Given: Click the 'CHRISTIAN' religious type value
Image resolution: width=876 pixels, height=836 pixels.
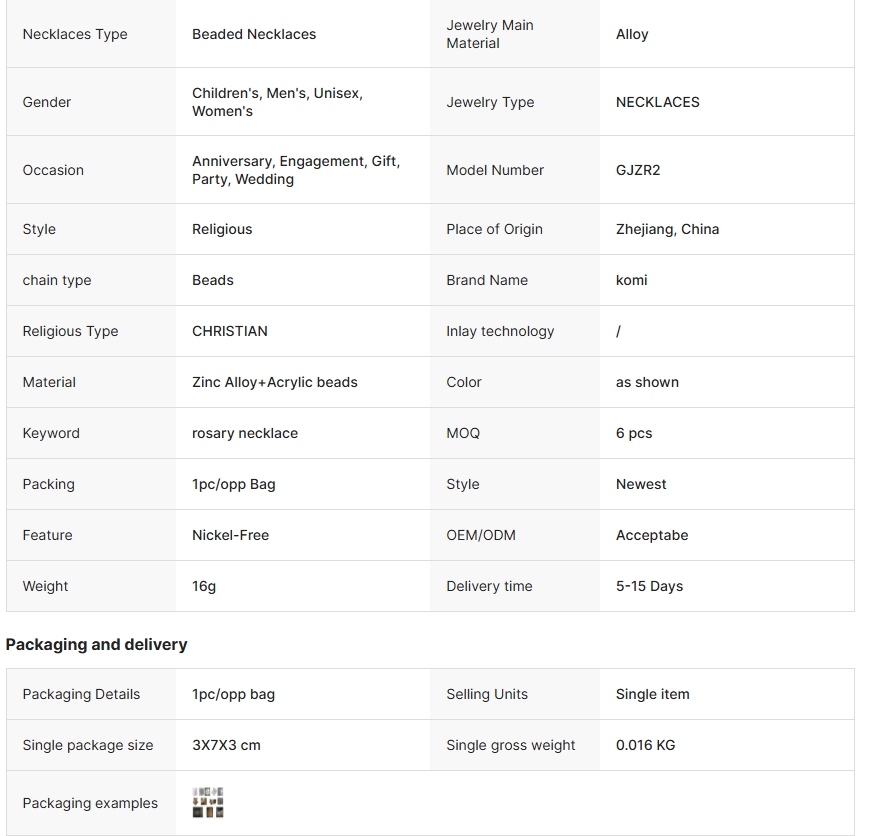Looking at the screenshot, I should tap(230, 331).
